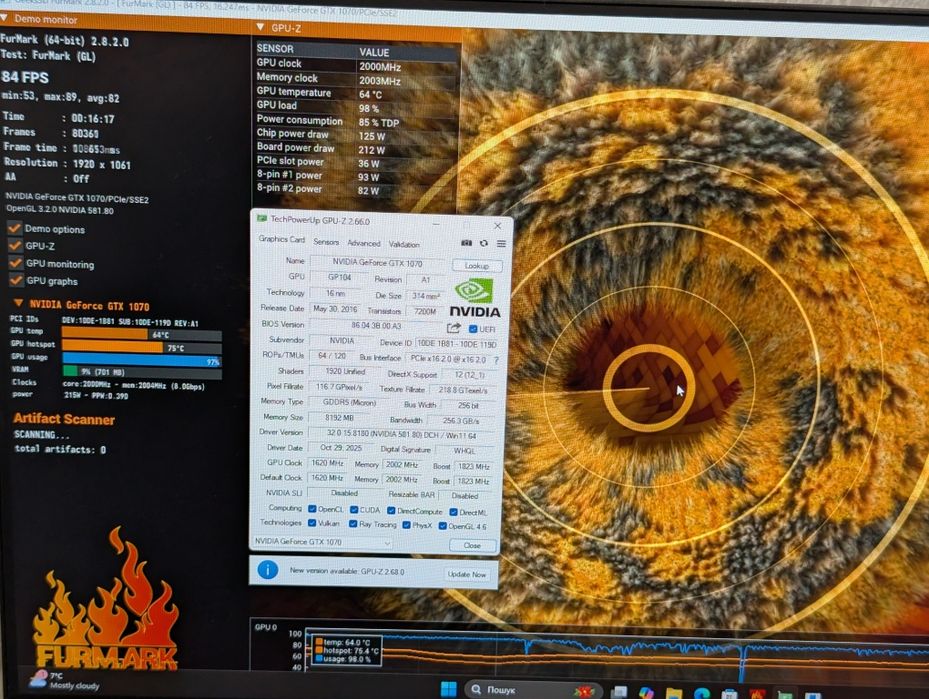Switch to the Validation tab
Screen dimensions: 929x699
404,244
